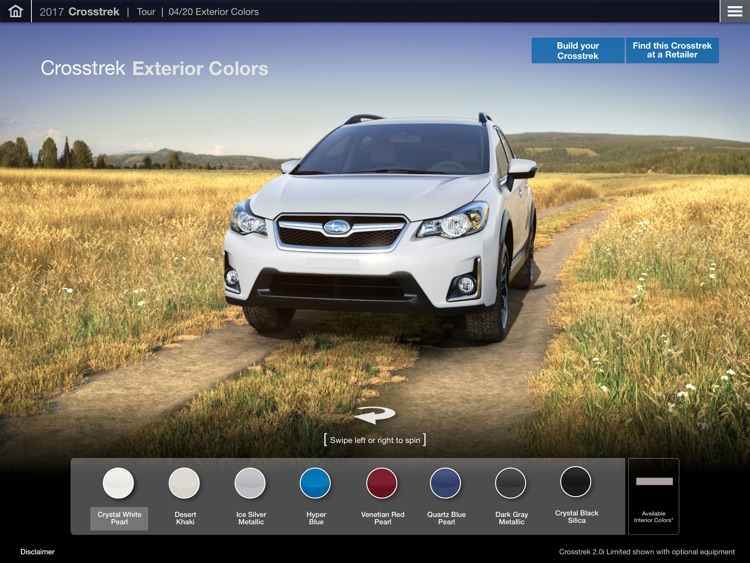Pick the Hyper Blue swatch
The image size is (750, 563).
(x=315, y=483)
